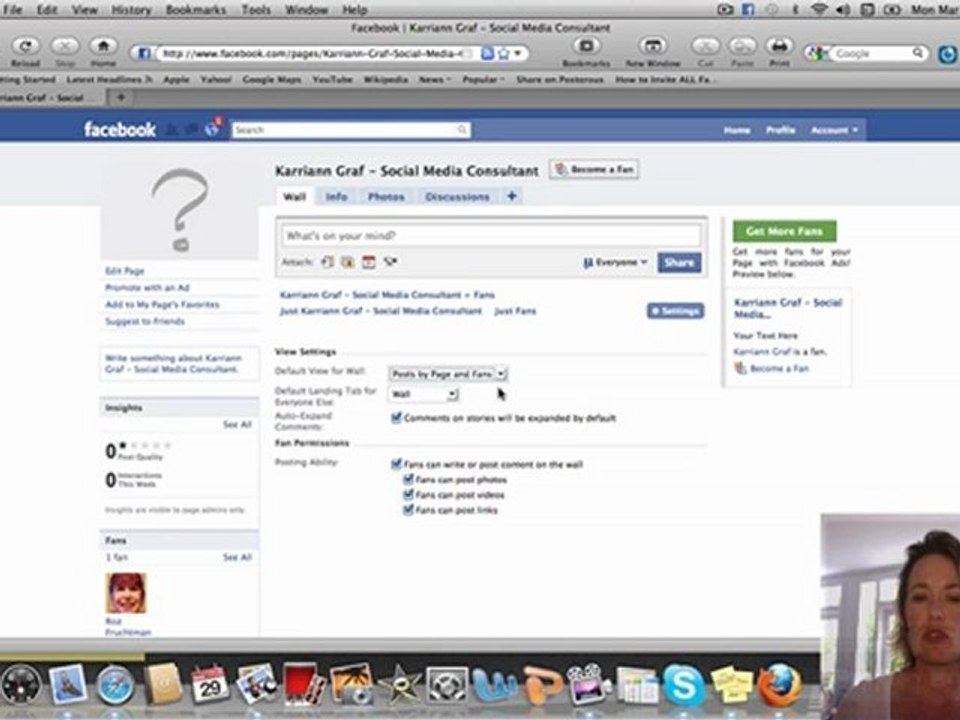The height and width of the screenshot is (720, 960).
Task: Open Photo Booth in the dock
Action: click(x=303, y=684)
